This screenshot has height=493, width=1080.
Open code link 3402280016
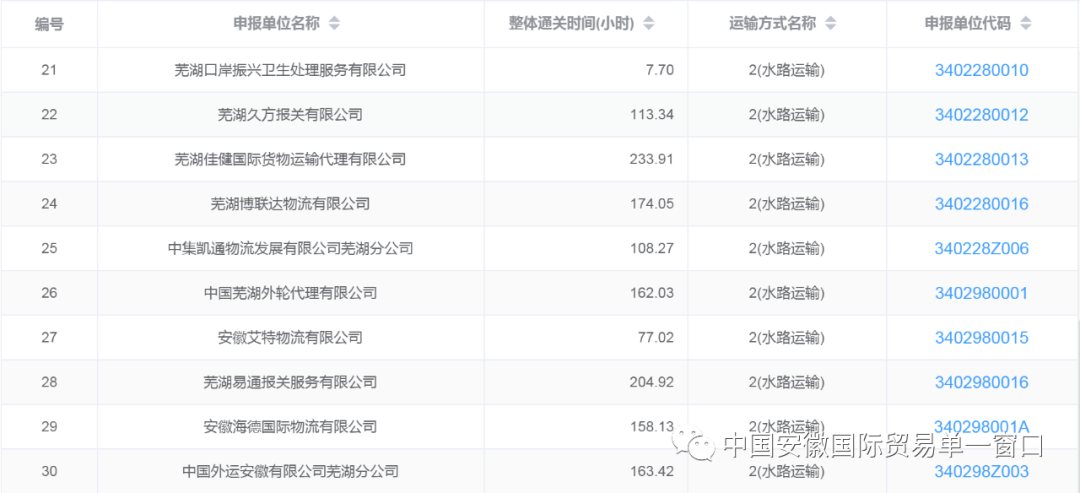(x=982, y=204)
